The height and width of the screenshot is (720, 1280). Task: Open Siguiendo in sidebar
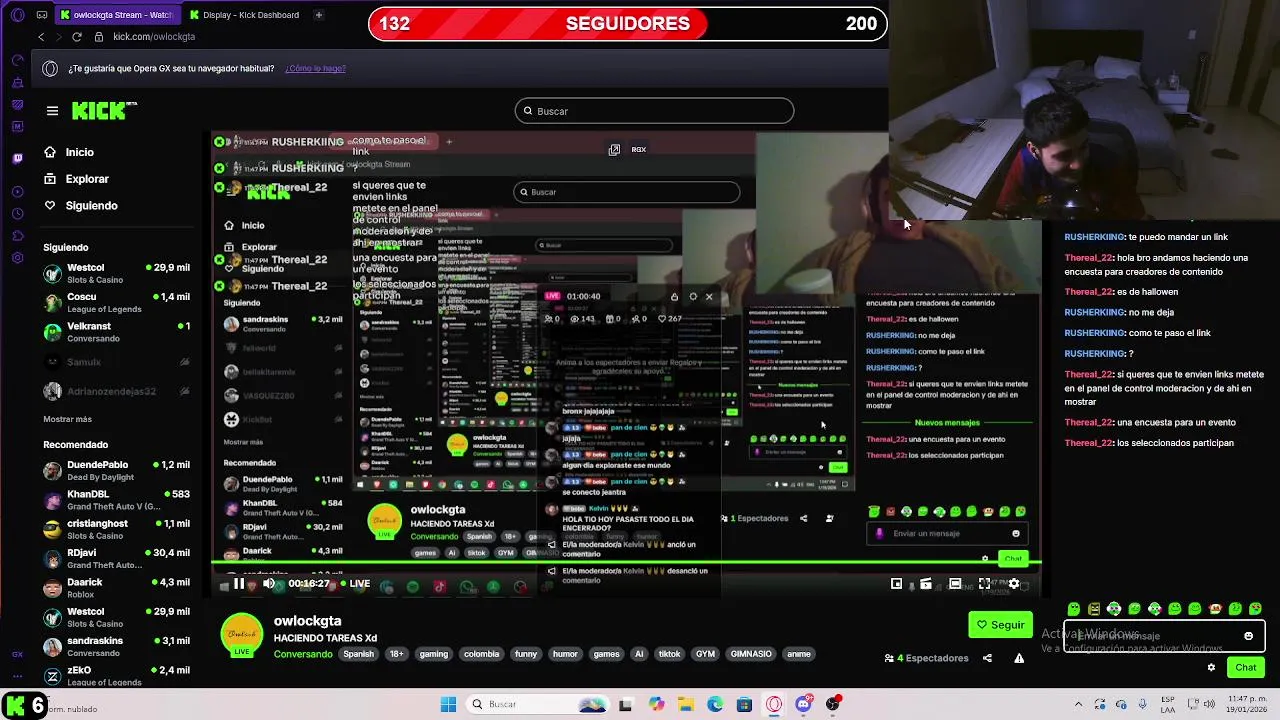(91, 205)
